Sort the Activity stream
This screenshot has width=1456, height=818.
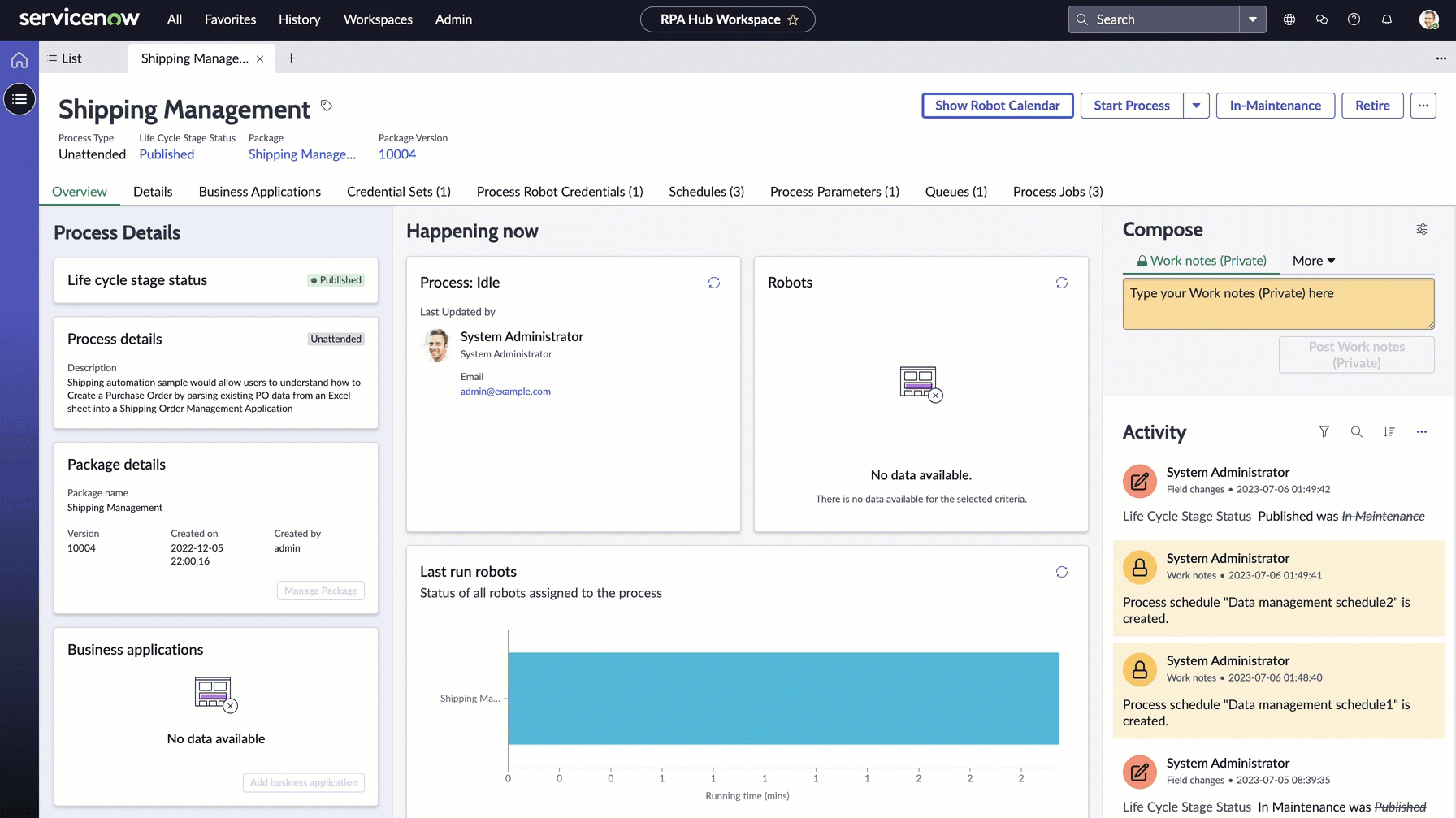click(1389, 432)
